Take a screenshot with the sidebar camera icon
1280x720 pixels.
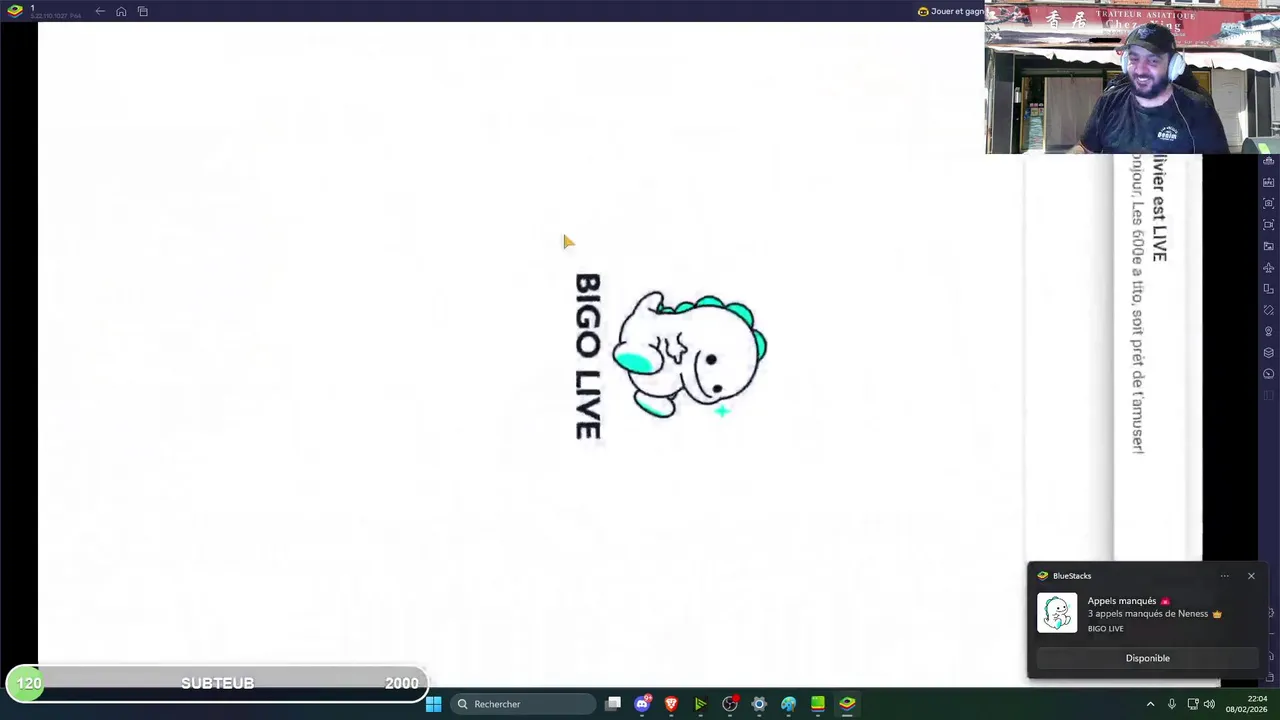coord(1268,203)
